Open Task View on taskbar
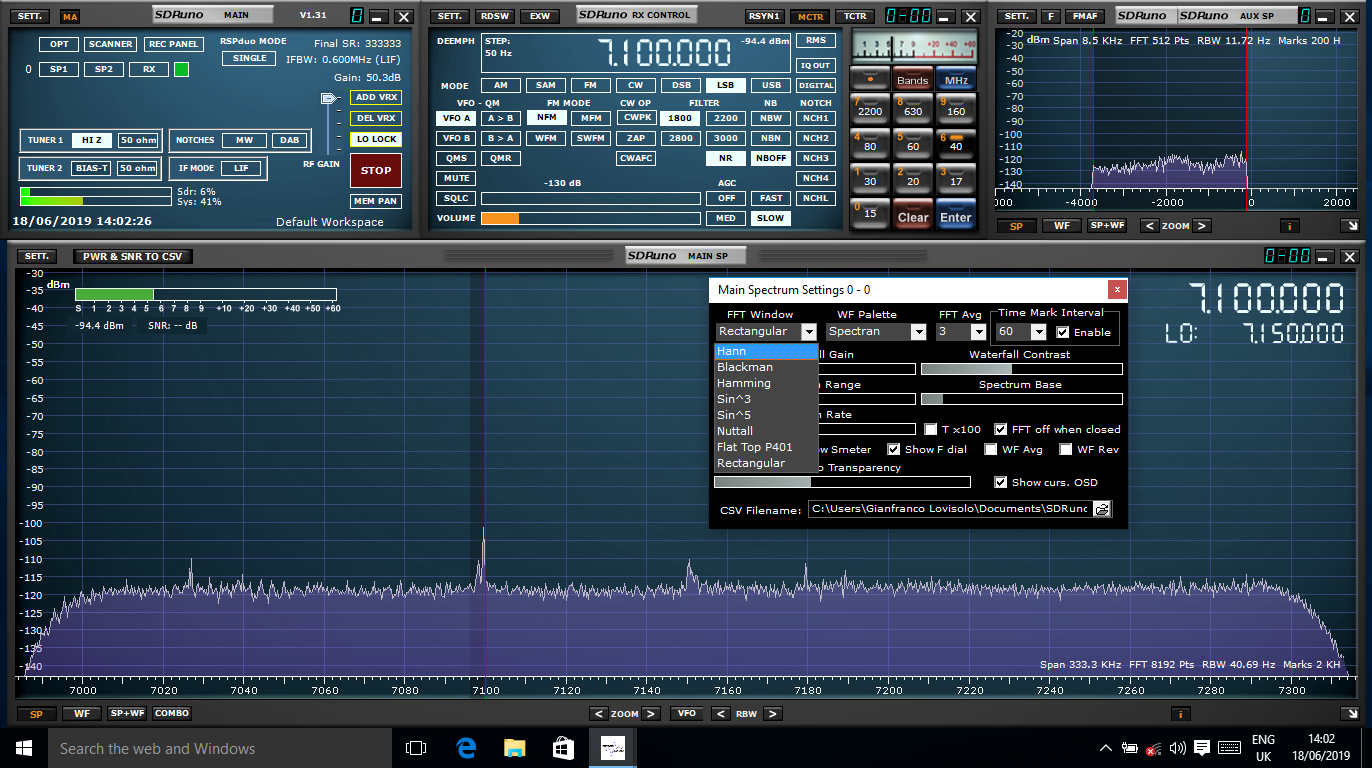 click(416, 748)
